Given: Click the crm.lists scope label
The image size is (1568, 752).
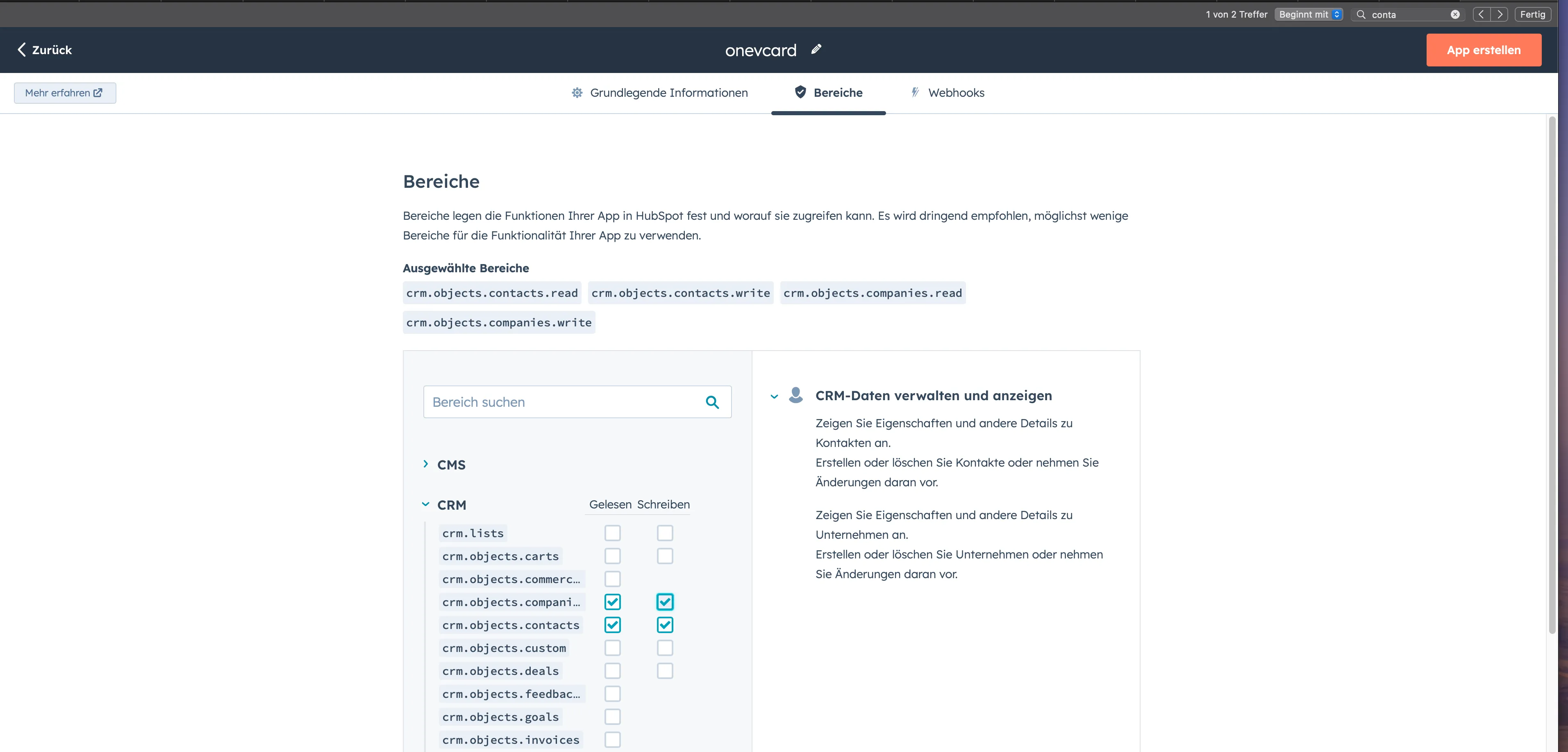Looking at the screenshot, I should [473, 533].
